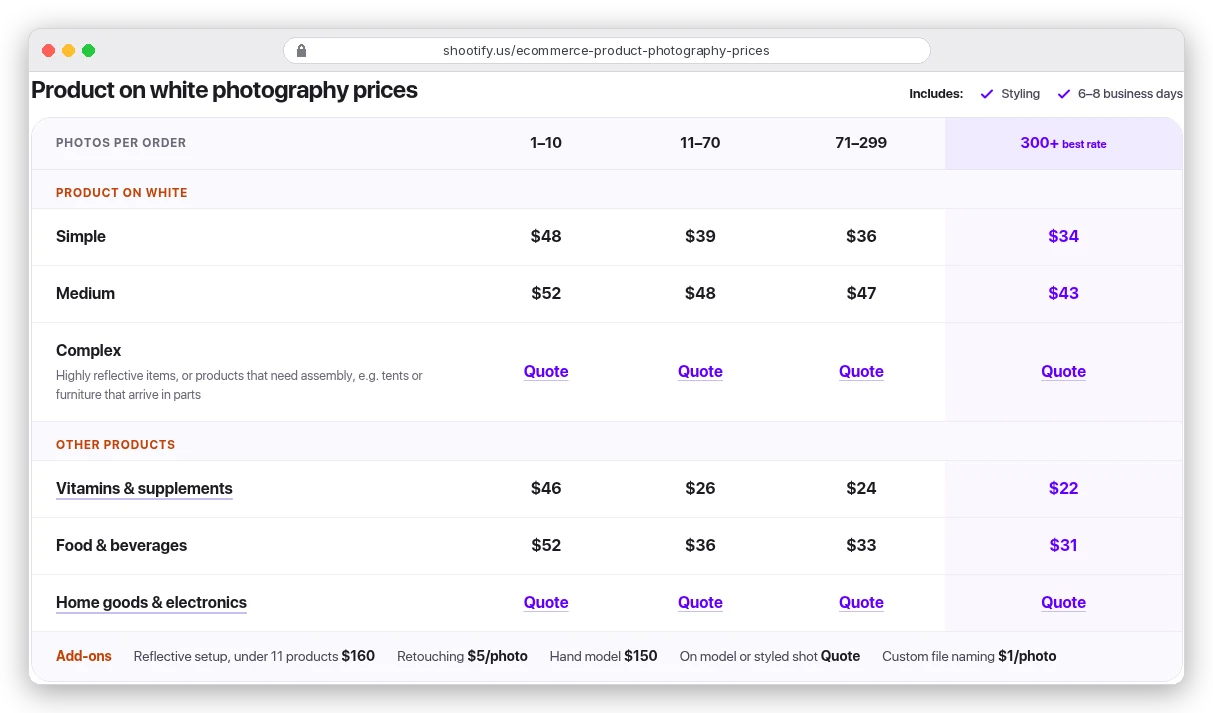Click the yellow minimize window button
This screenshot has height=713, width=1213.
[68, 51]
